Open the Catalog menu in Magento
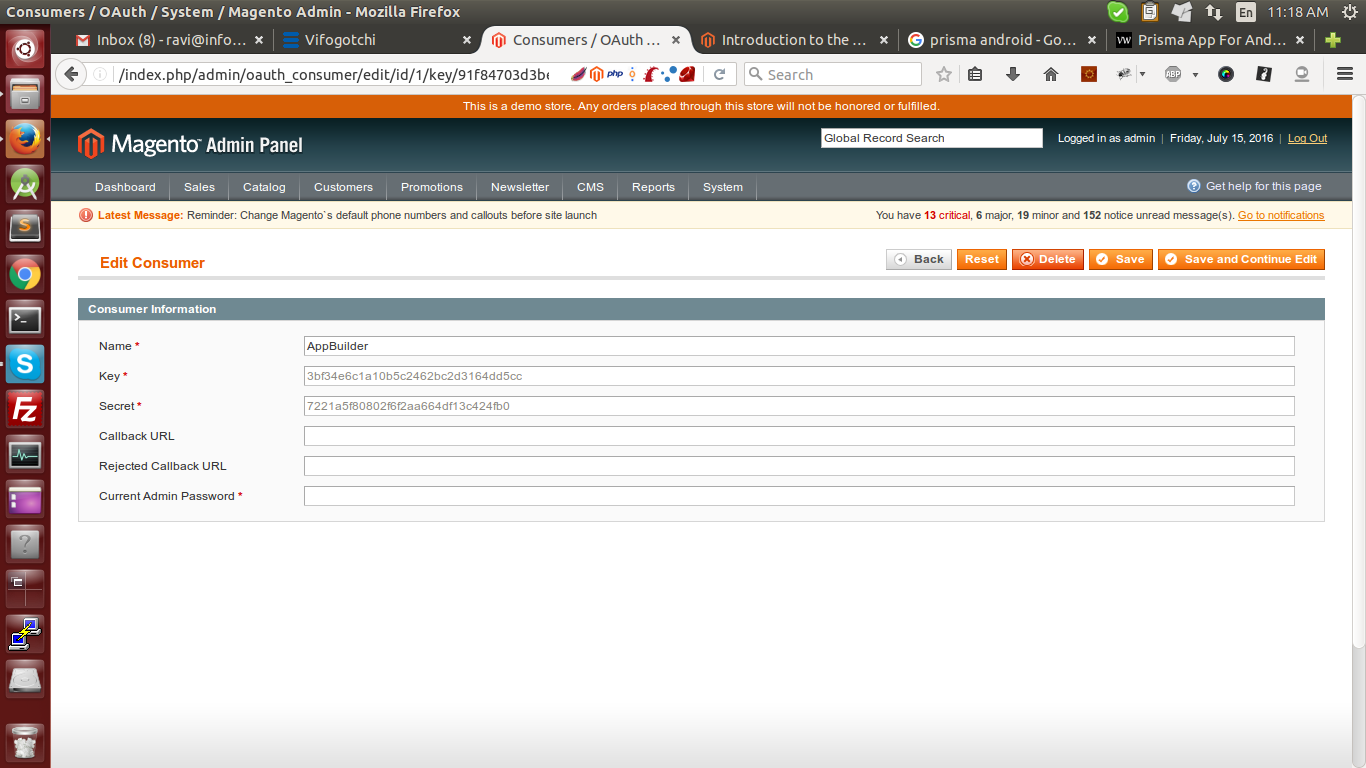Screen dimensions: 1366x768 (x=264, y=187)
